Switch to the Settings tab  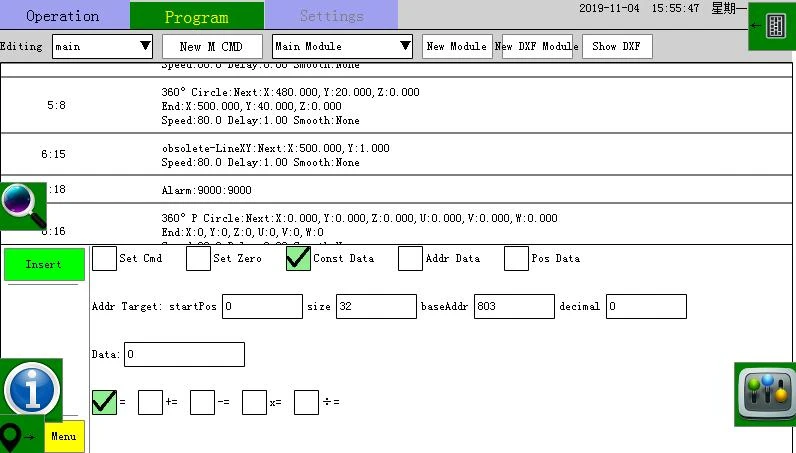tap(331, 16)
